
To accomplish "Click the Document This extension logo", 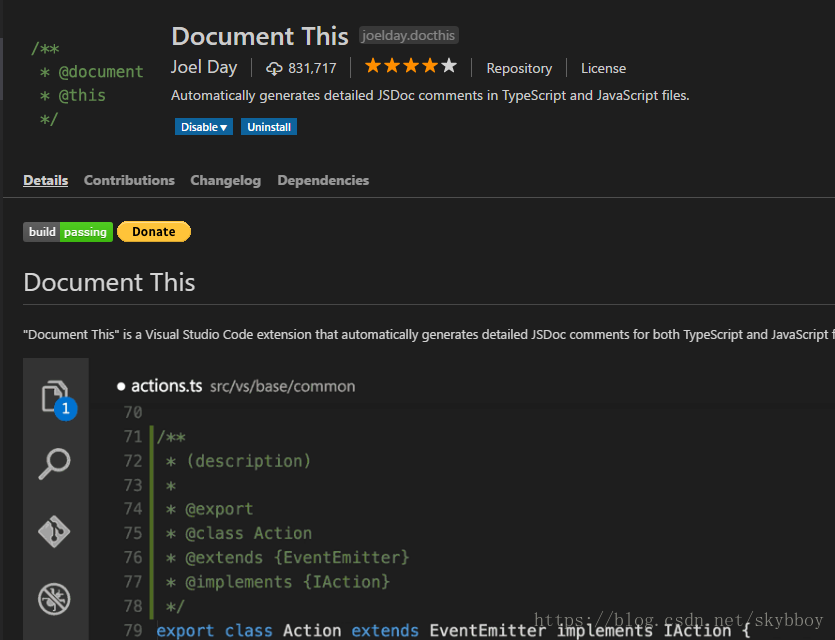I will [87, 84].
